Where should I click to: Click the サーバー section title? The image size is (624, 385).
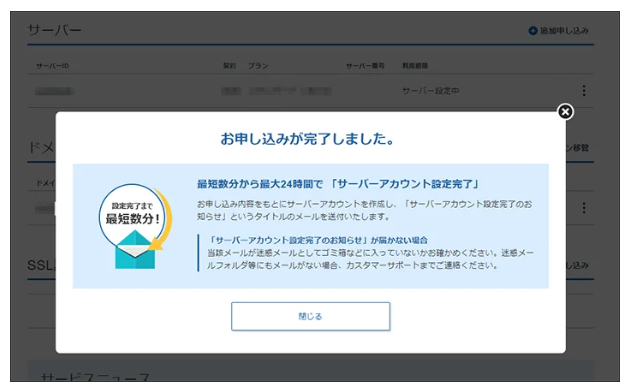tap(55, 30)
